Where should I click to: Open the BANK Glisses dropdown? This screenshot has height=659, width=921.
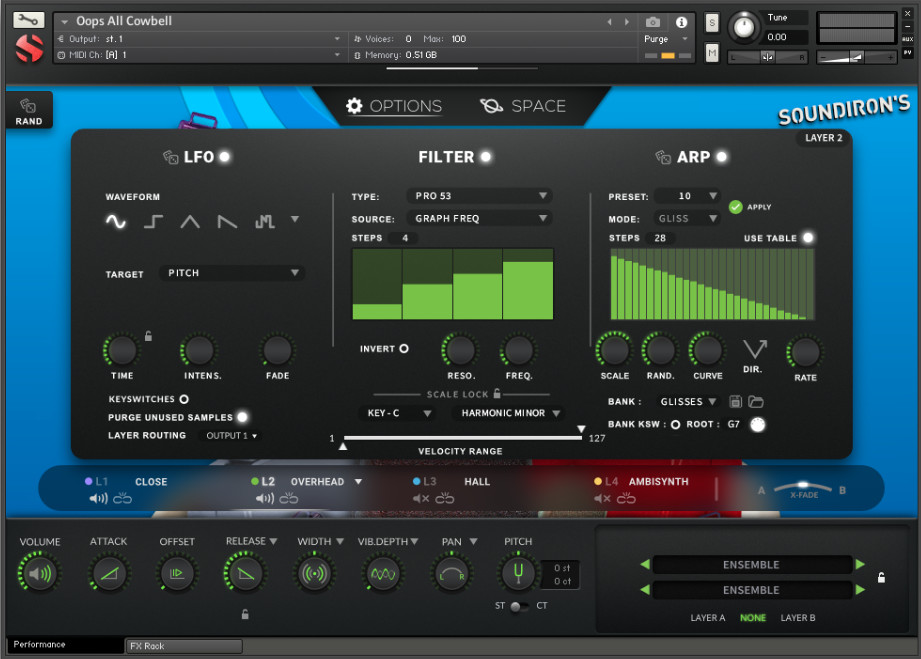click(688, 402)
